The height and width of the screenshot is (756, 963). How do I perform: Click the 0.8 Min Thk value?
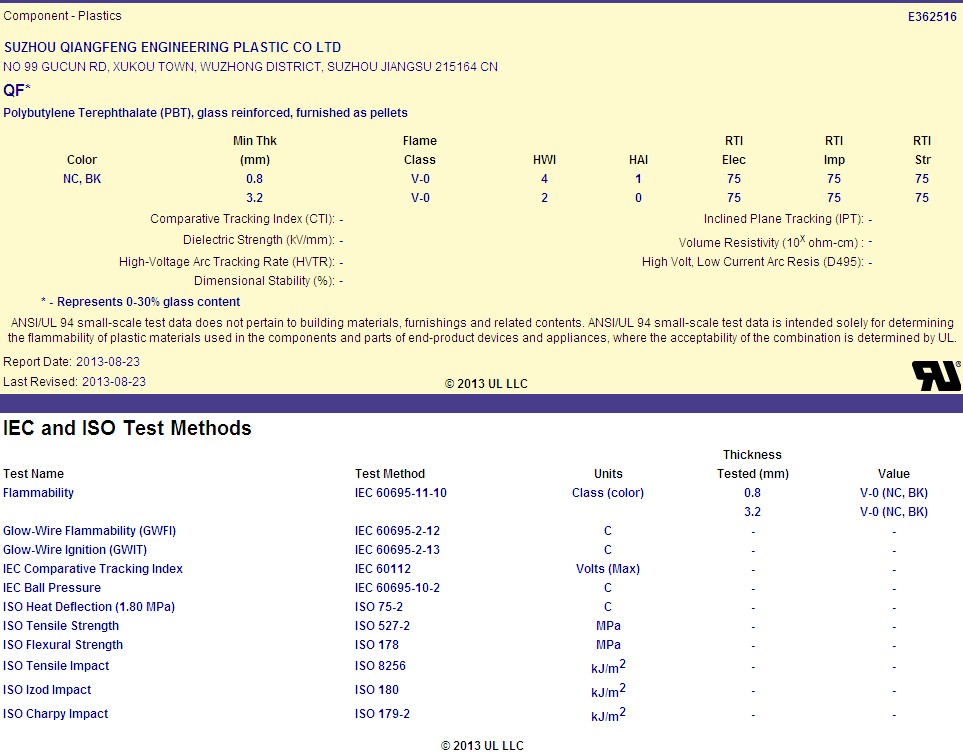[254, 179]
